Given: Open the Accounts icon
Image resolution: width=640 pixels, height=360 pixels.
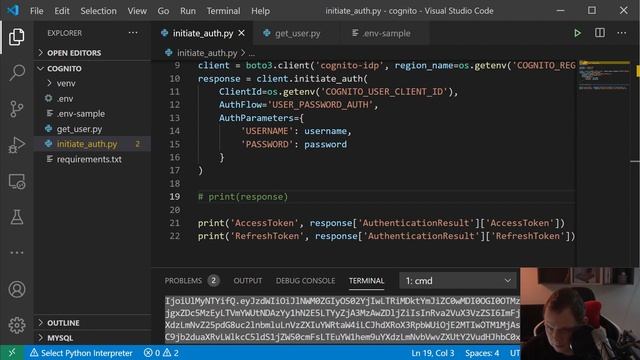Looking at the screenshot, I should (x=16, y=289).
